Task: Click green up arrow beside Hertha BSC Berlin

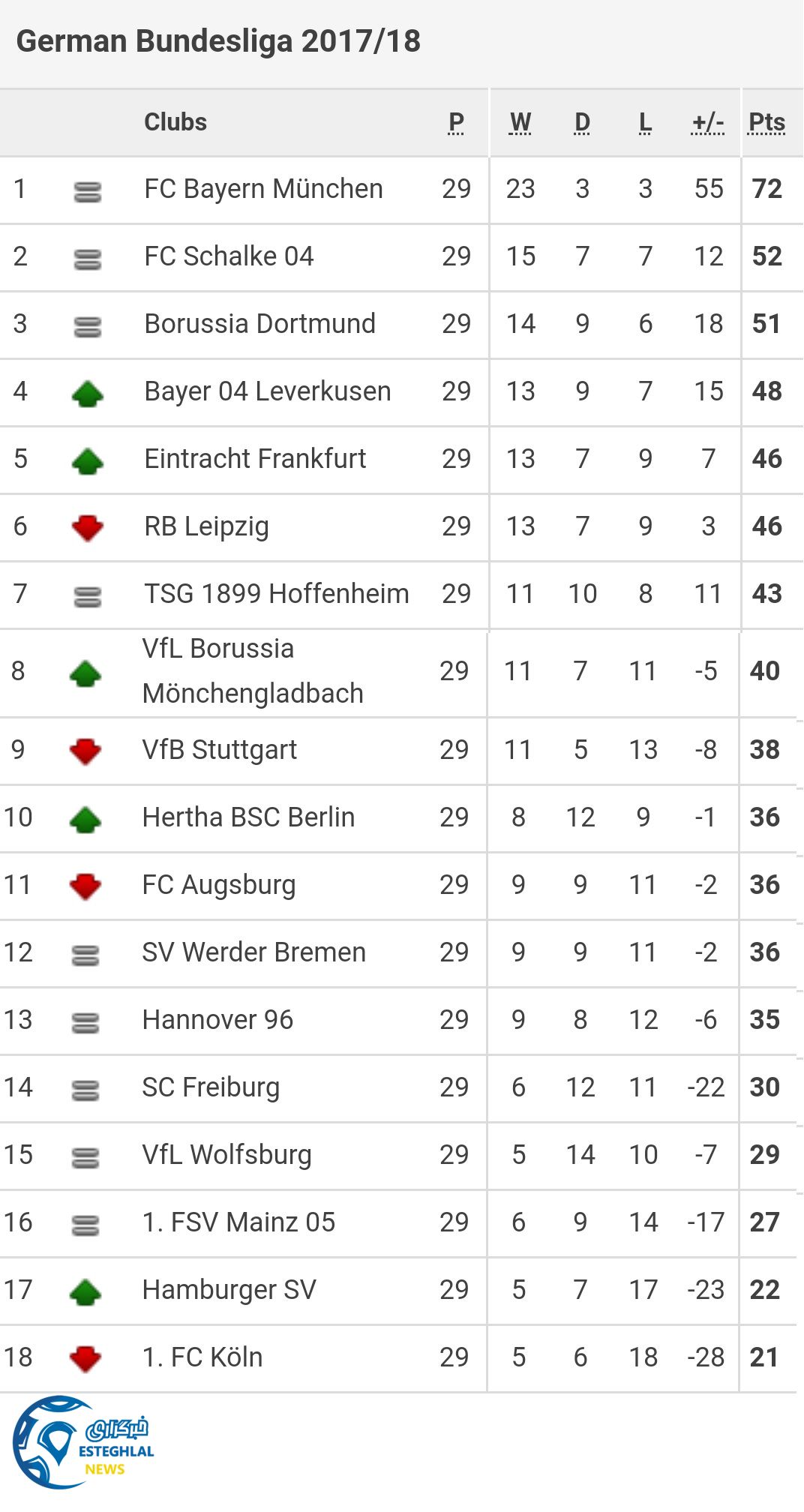Action: point(85,819)
